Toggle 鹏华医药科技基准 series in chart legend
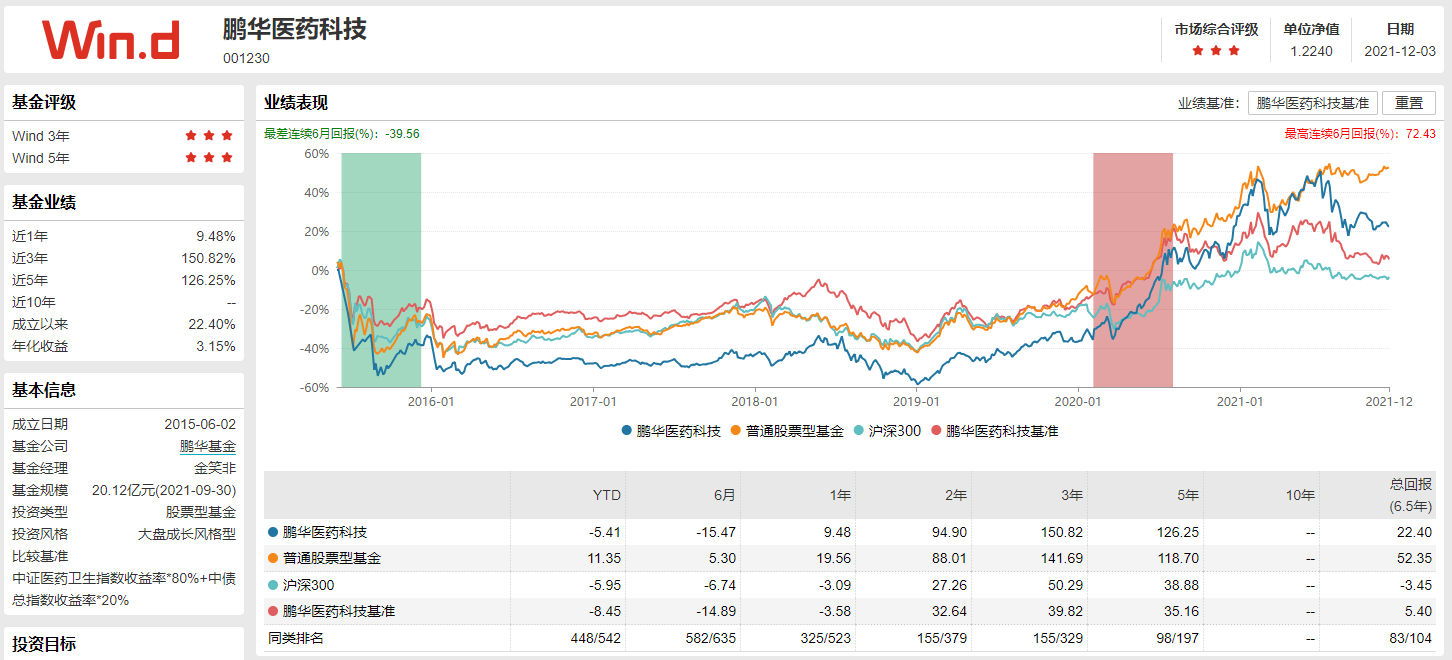Image resolution: width=1452 pixels, height=660 pixels. (x=995, y=431)
